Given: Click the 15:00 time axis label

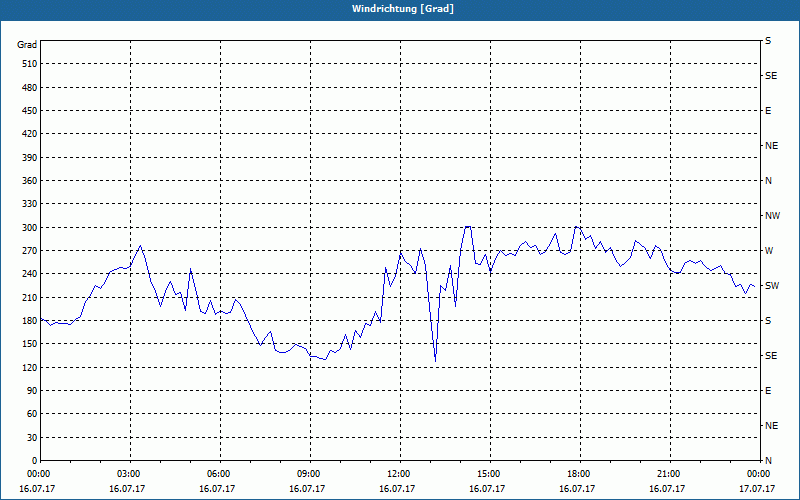Looking at the screenshot, I should (489, 474).
